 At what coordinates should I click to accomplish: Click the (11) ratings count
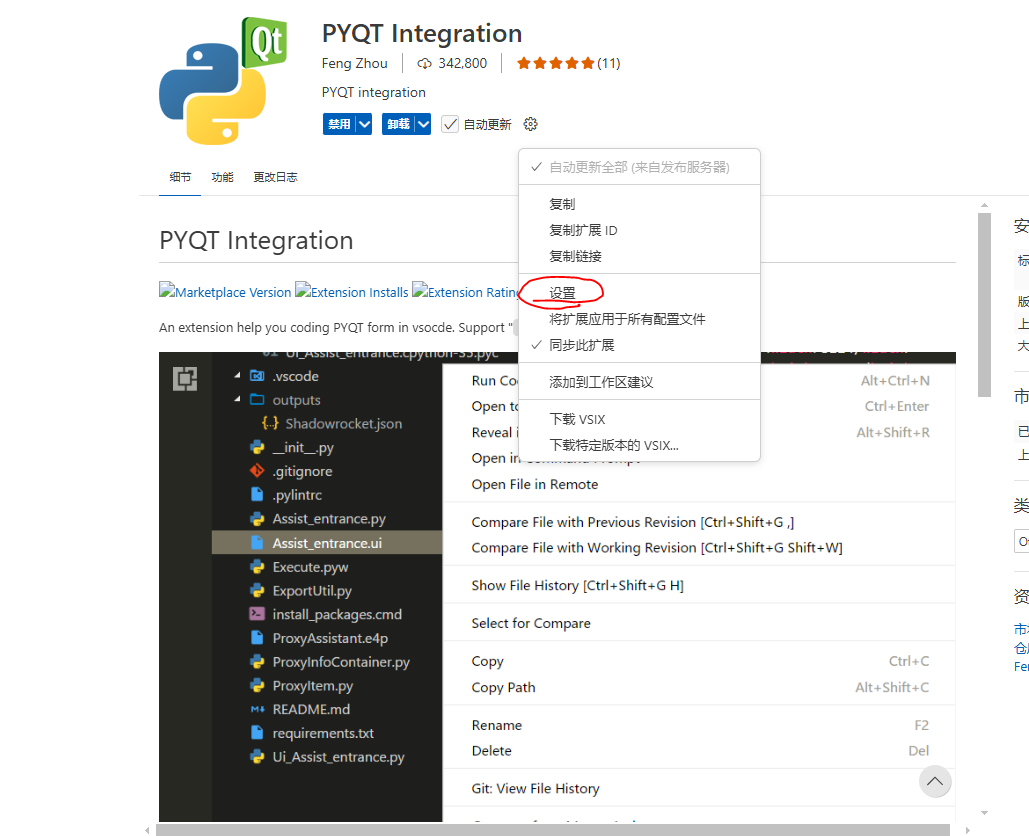tap(608, 63)
